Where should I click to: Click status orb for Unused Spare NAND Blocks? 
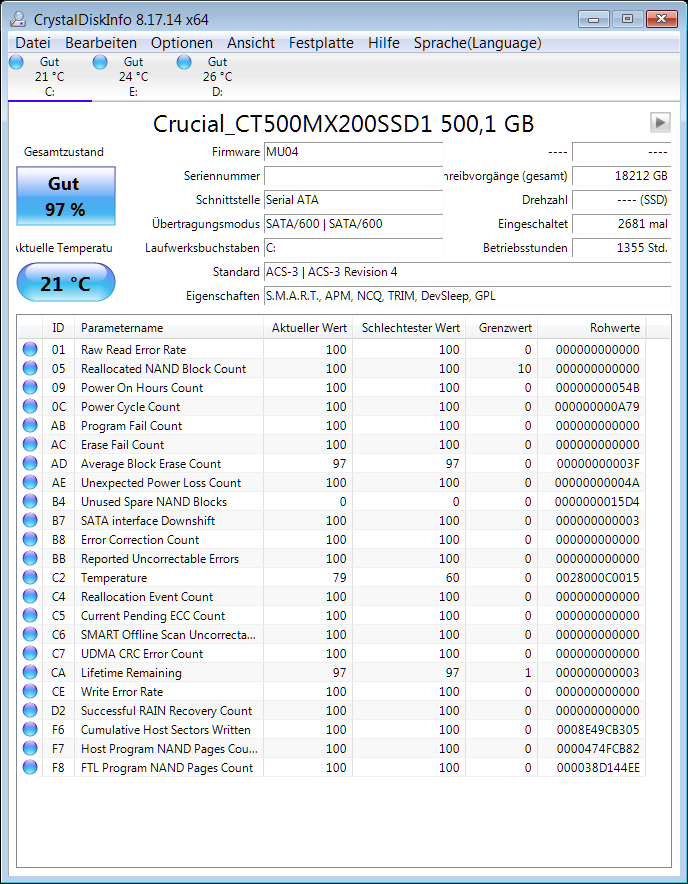[x=30, y=502]
